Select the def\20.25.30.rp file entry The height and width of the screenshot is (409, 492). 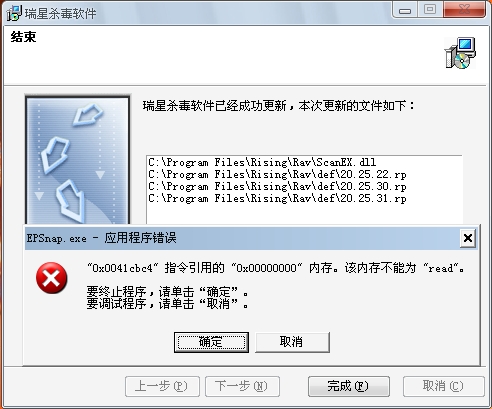point(277,186)
